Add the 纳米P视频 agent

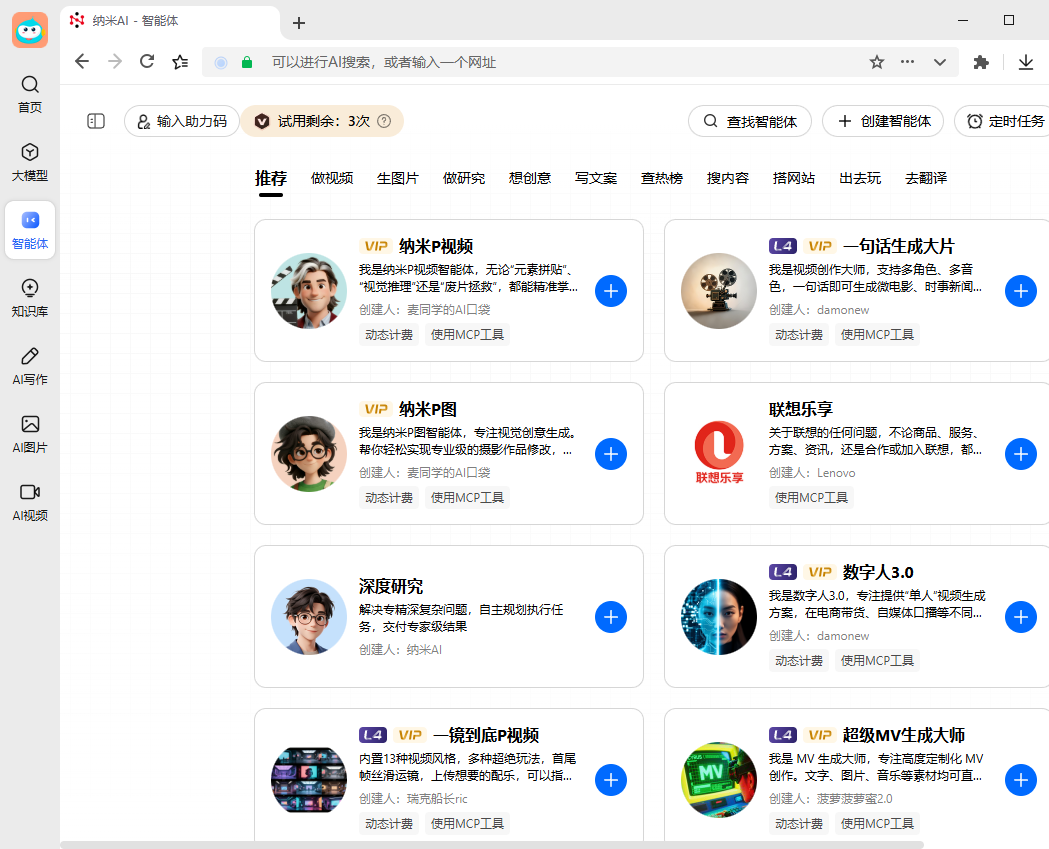(611, 291)
